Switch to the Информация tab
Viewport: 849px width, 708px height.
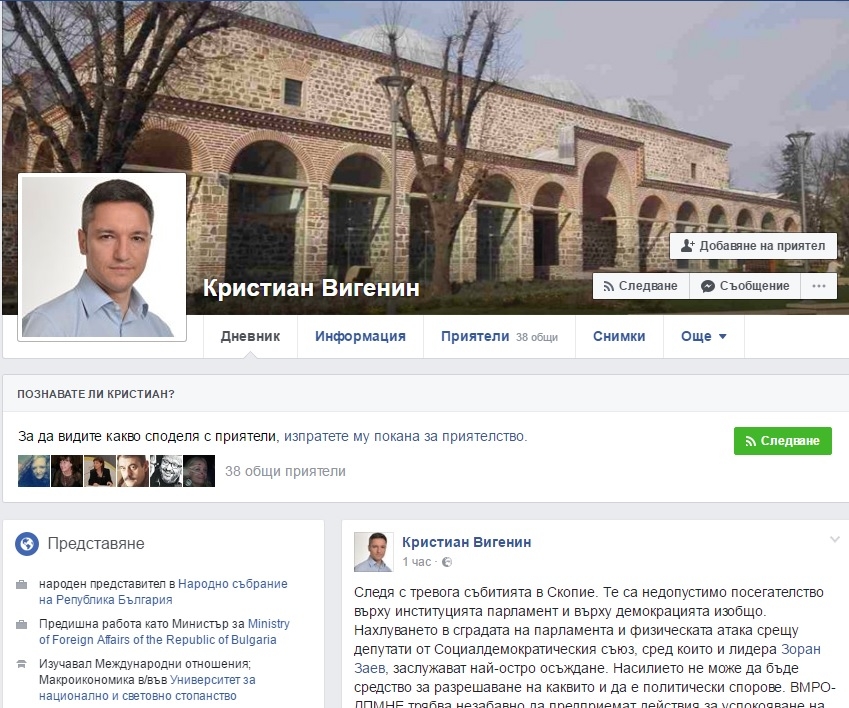pyautogui.click(x=360, y=336)
